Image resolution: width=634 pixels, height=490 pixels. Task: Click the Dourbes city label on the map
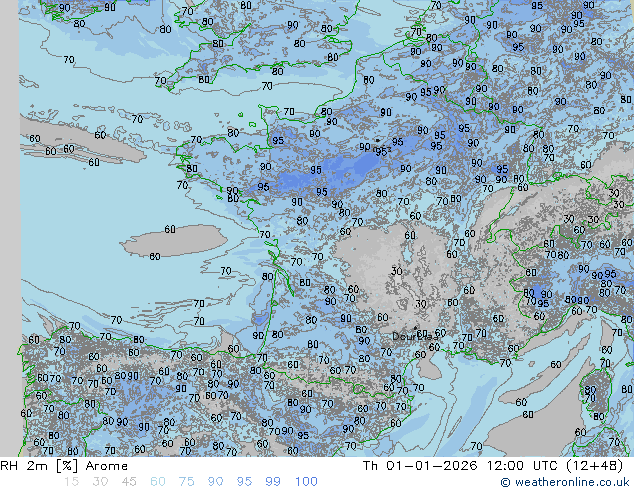click(x=409, y=337)
